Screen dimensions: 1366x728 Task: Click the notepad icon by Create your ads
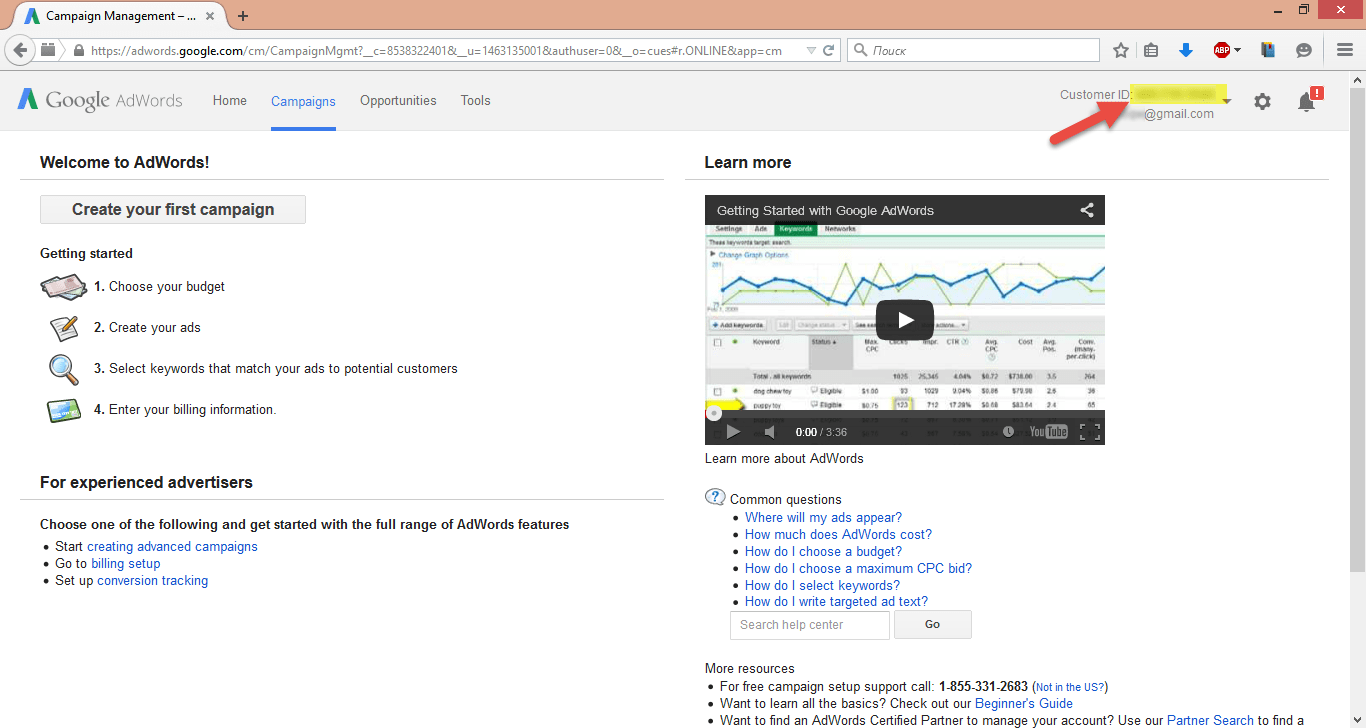pyautogui.click(x=64, y=327)
